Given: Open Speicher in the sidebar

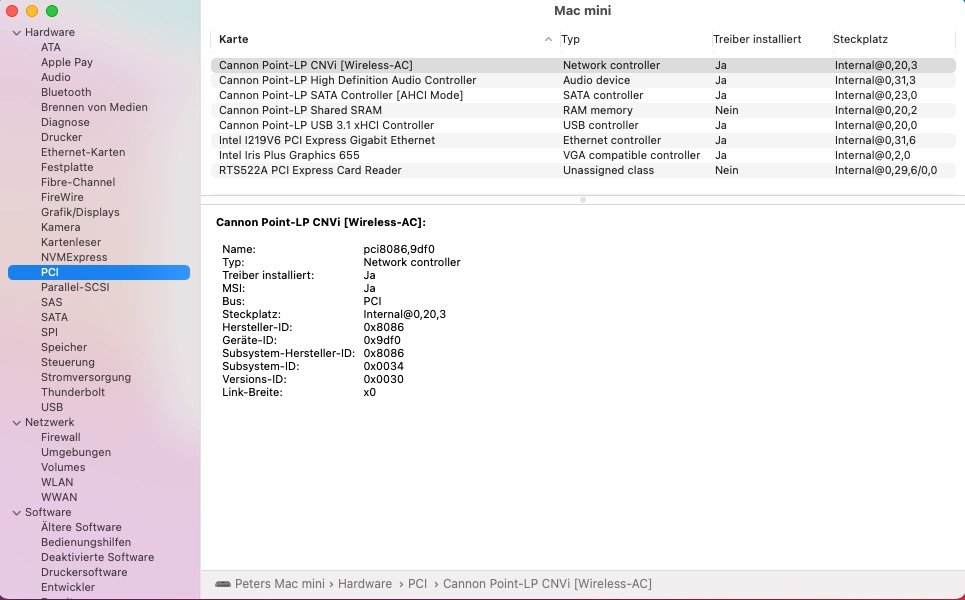Looking at the screenshot, I should tap(64, 348).
